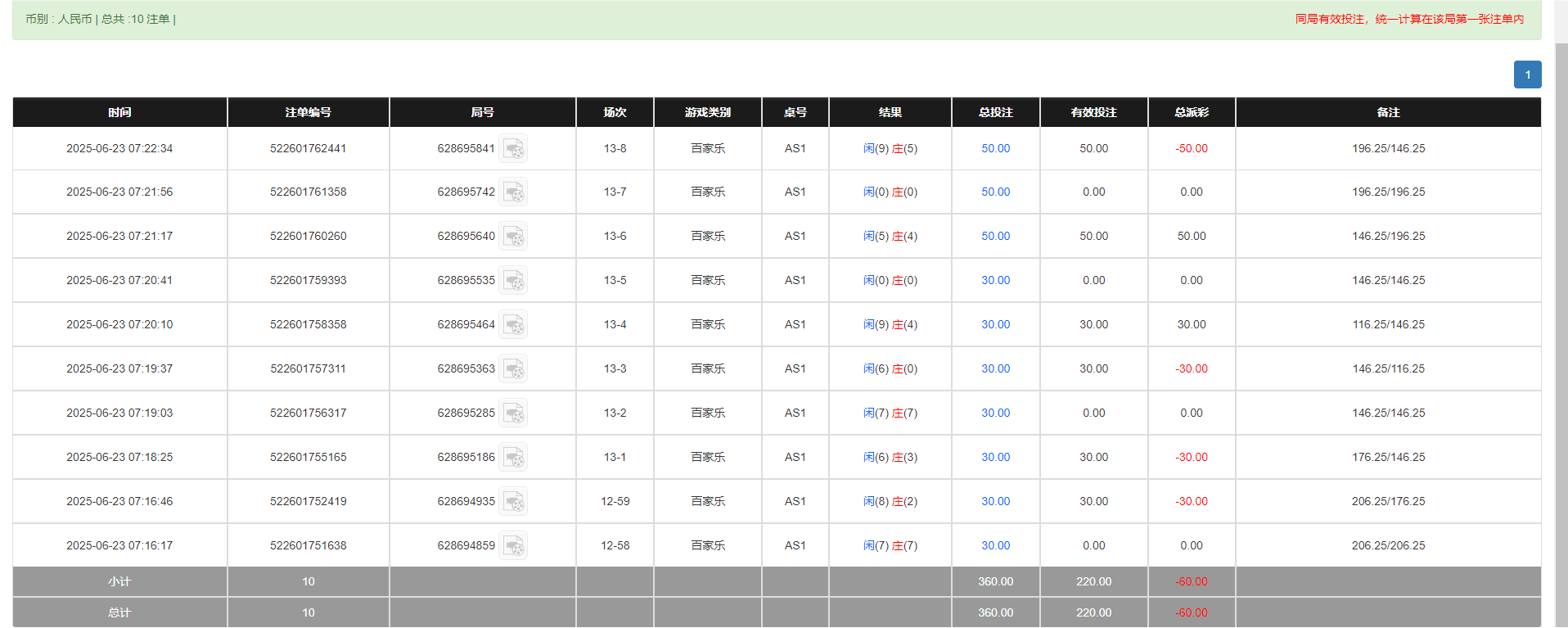Open 30.00 total bet of session 12-58
1568x628 pixels.
pos(995,546)
